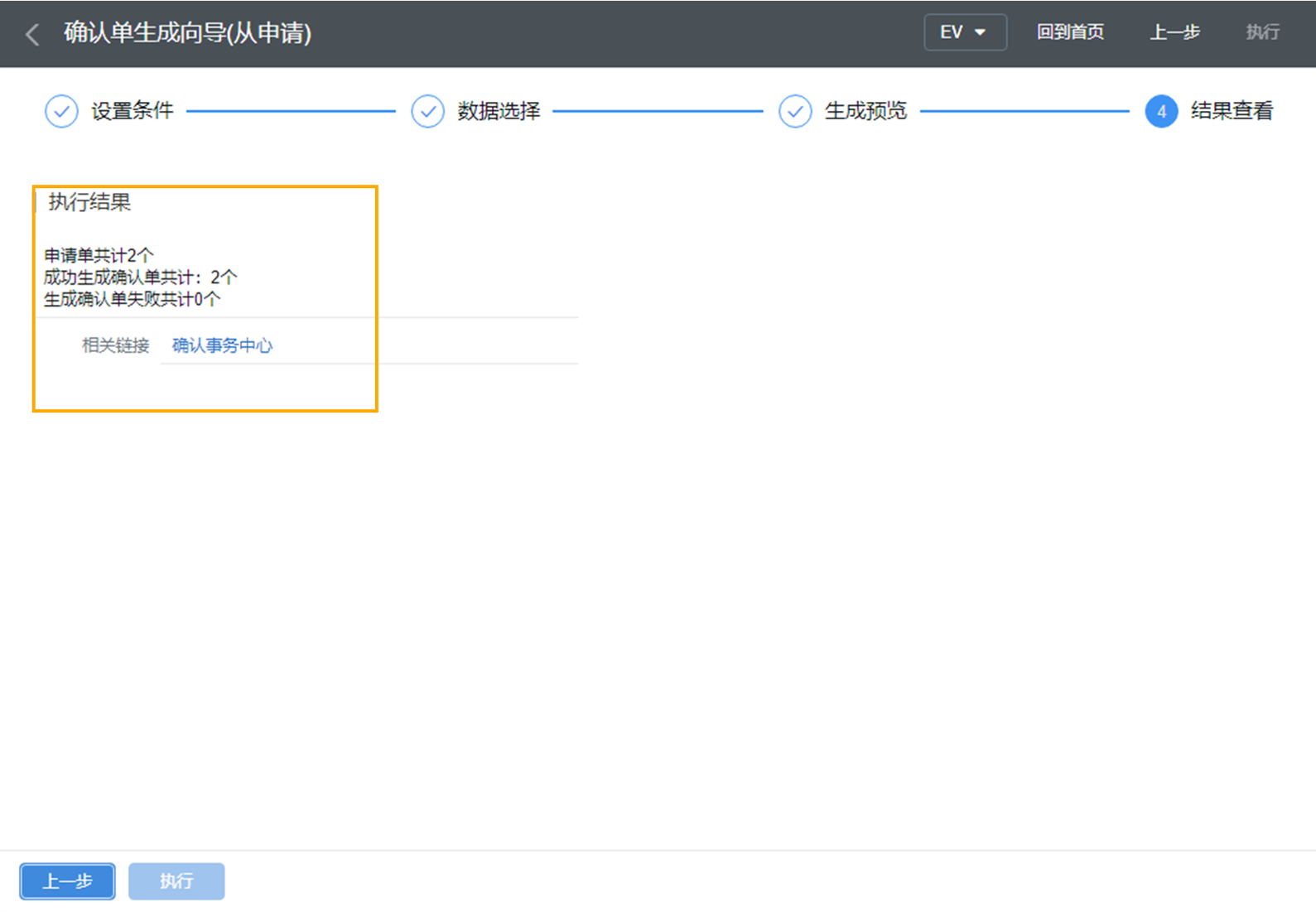Select the 生成预览 step checkmark icon

click(x=795, y=111)
